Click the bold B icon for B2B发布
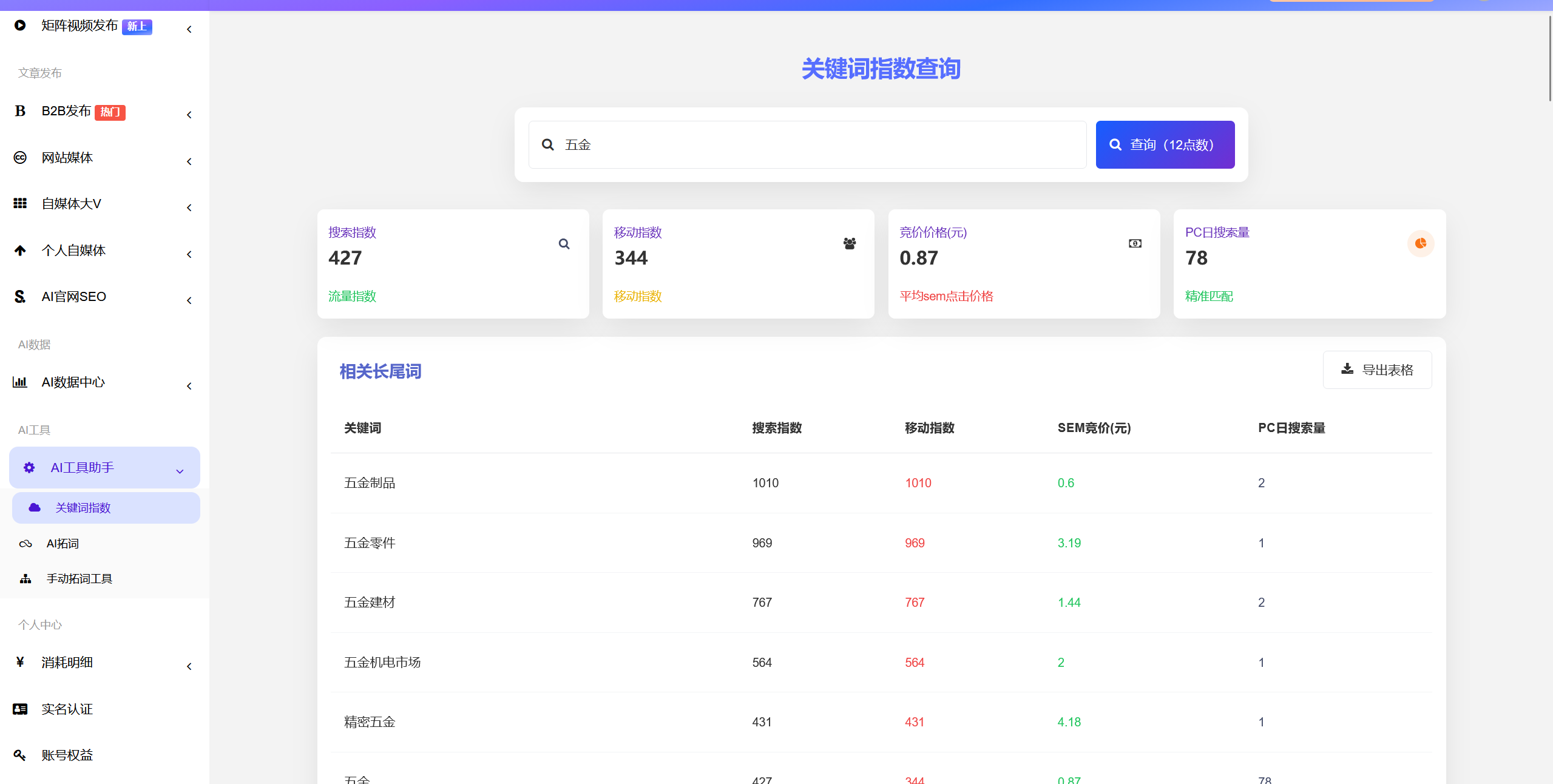 click(x=20, y=111)
